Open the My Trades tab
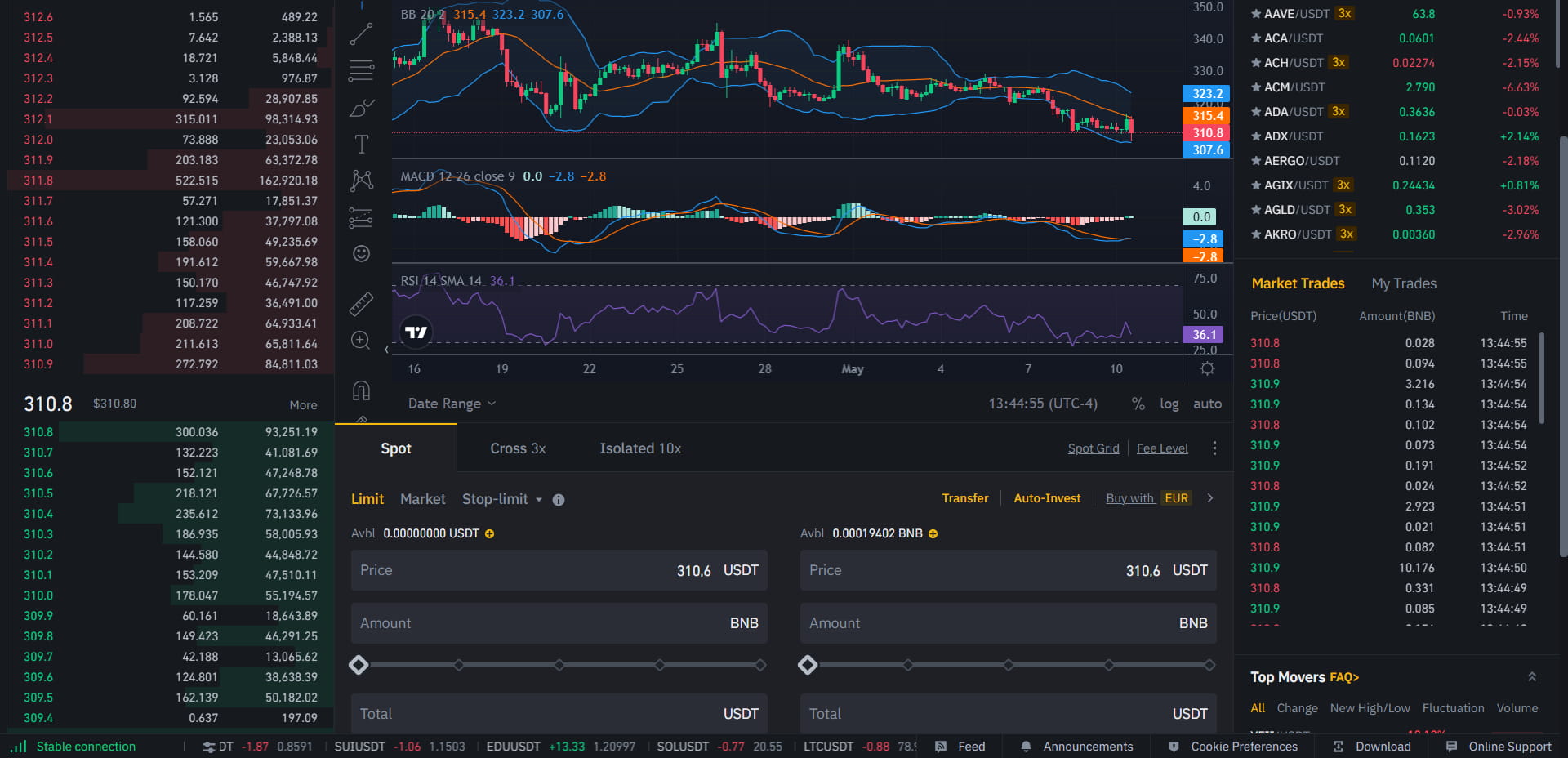 point(1404,283)
